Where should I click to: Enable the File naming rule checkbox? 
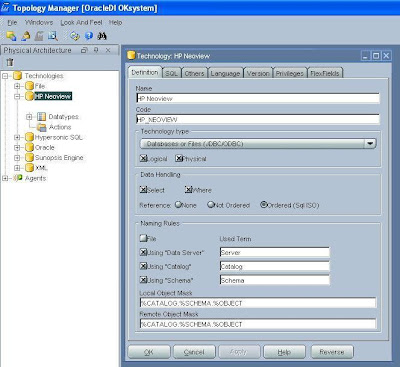pos(143,238)
